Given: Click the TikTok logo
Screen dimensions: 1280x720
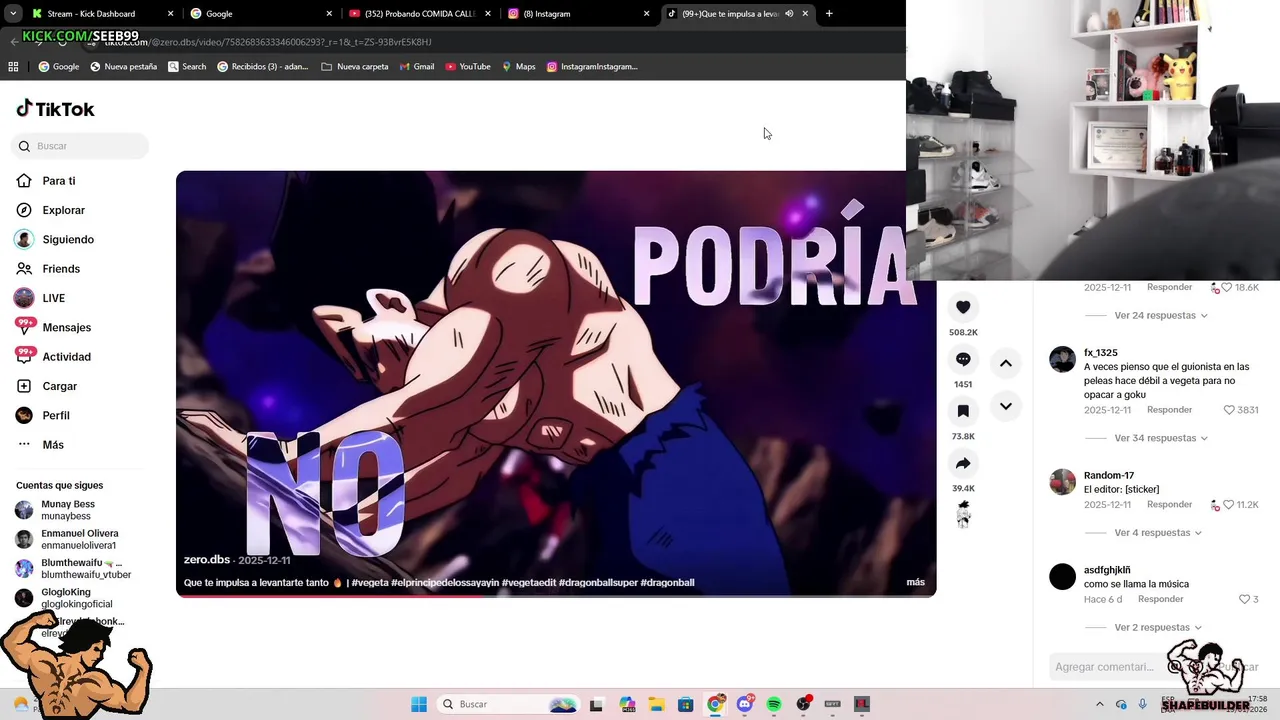Looking at the screenshot, I should [56, 109].
